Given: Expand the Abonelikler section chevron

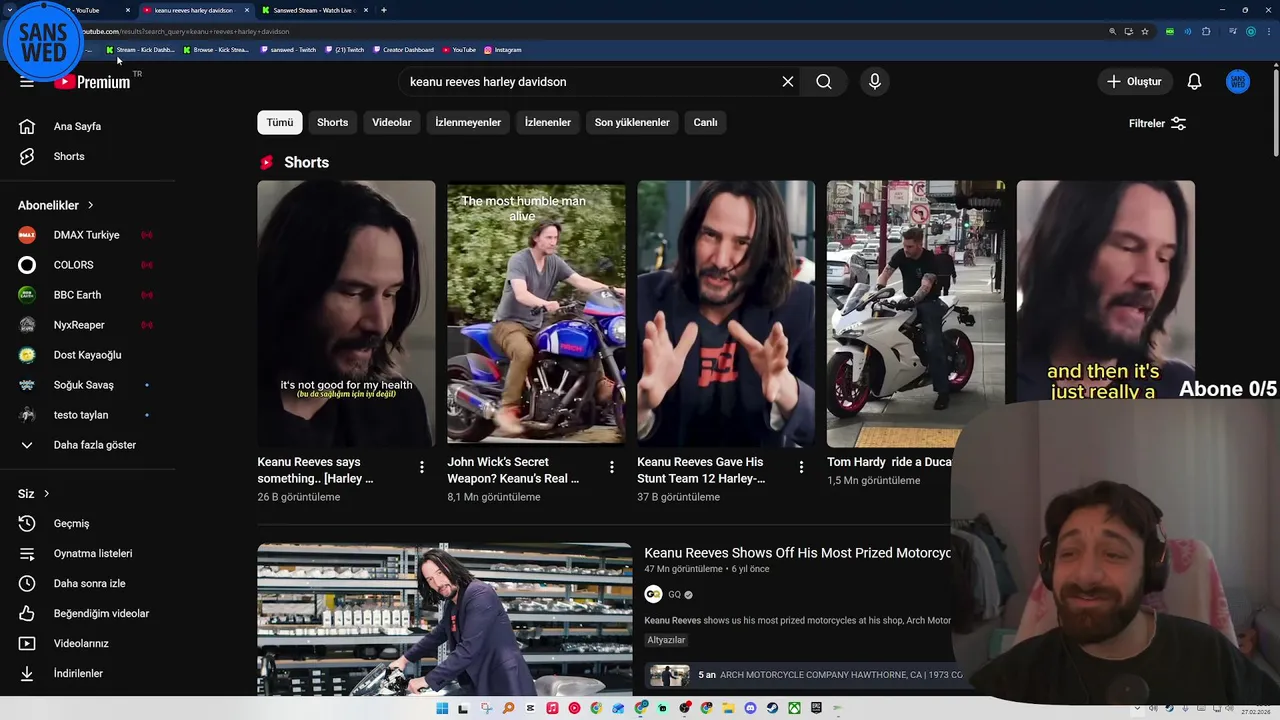Looking at the screenshot, I should 90,205.
